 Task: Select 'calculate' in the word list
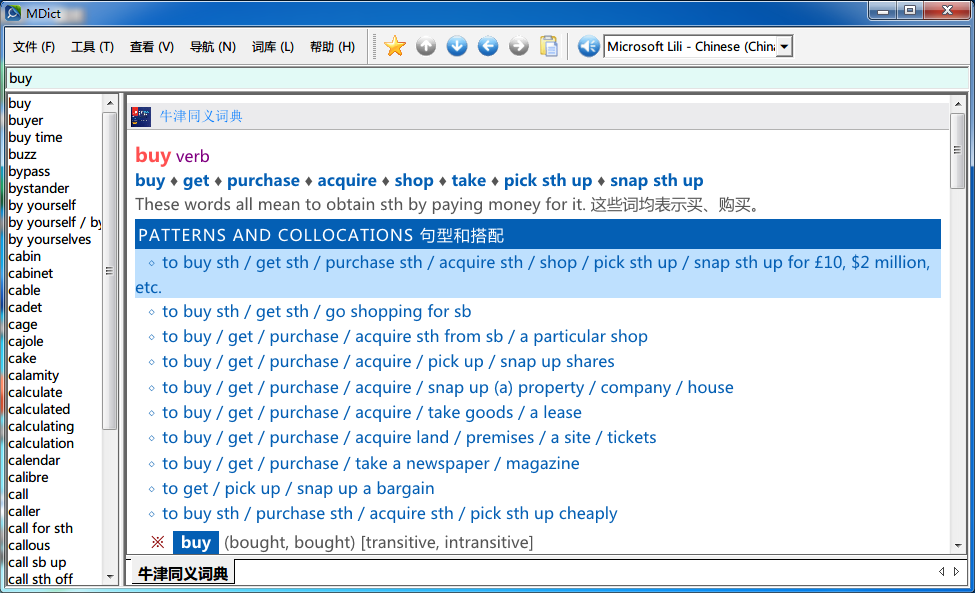pyautogui.click(x=35, y=392)
